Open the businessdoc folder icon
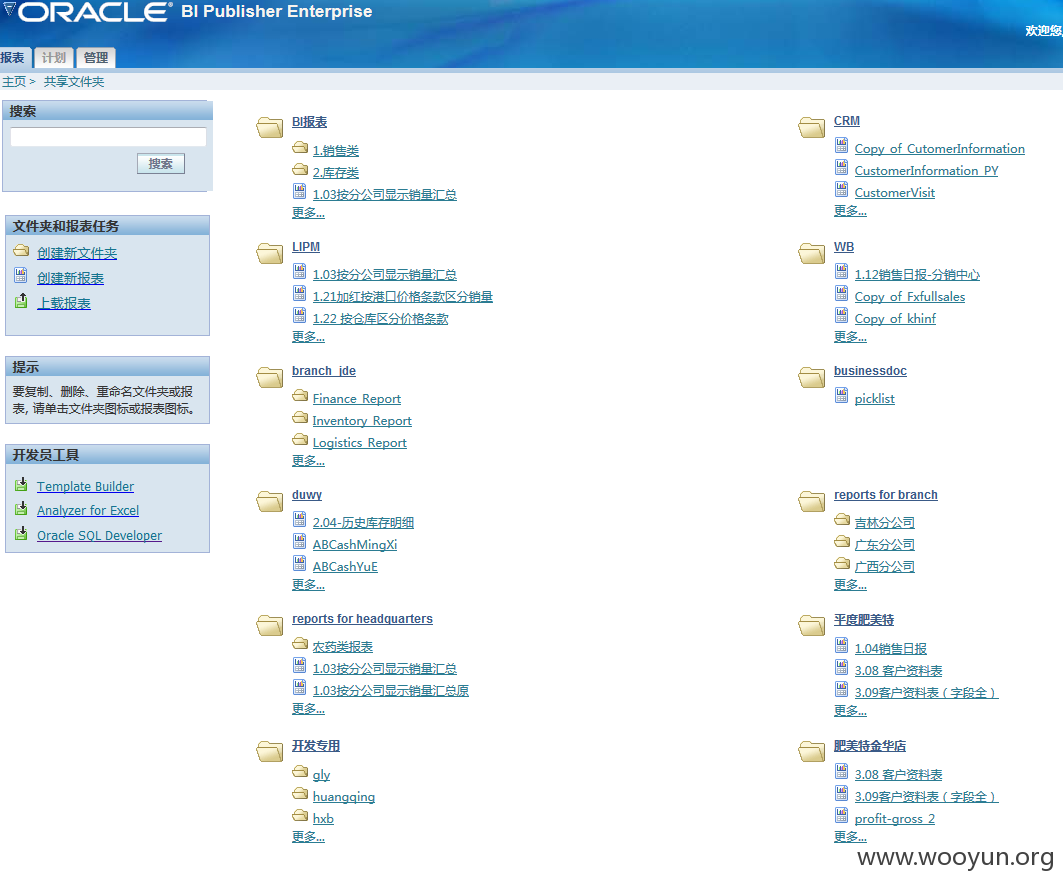This screenshot has width=1063, height=886. 811,377
